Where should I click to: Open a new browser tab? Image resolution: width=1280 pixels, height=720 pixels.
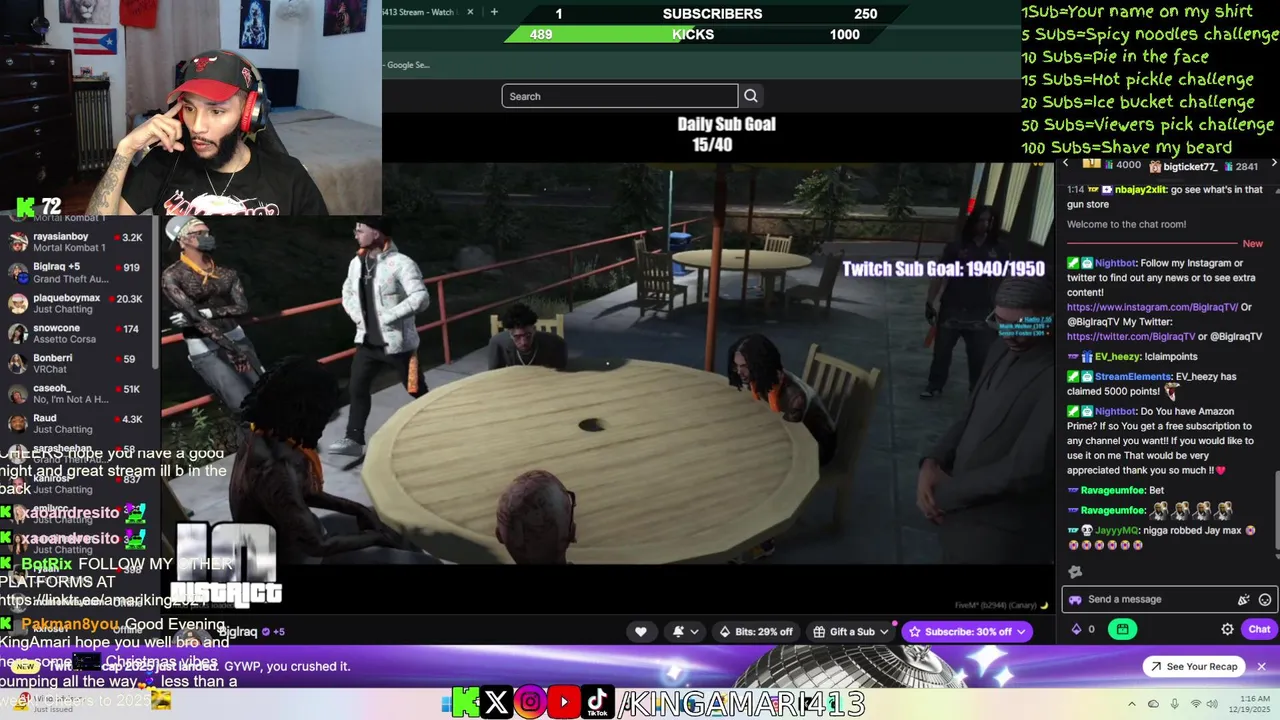click(494, 12)
